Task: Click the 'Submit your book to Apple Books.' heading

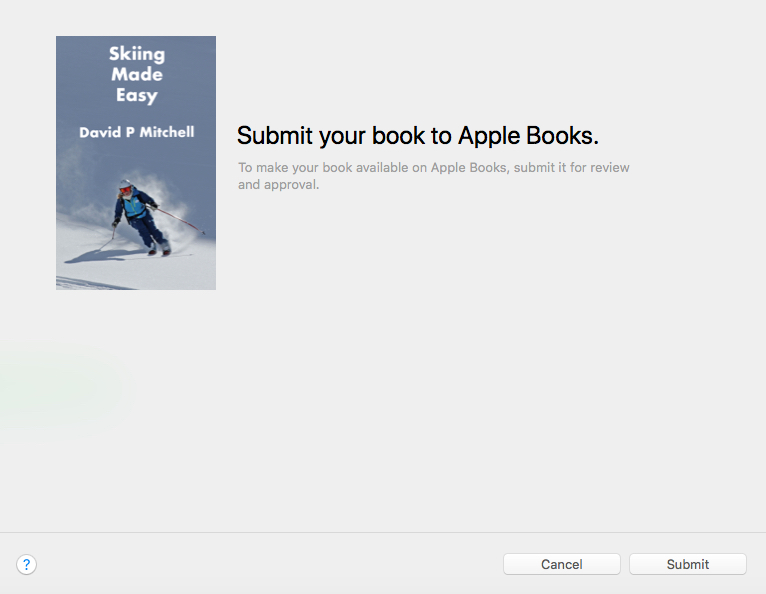Action: (x=418, y=135)
